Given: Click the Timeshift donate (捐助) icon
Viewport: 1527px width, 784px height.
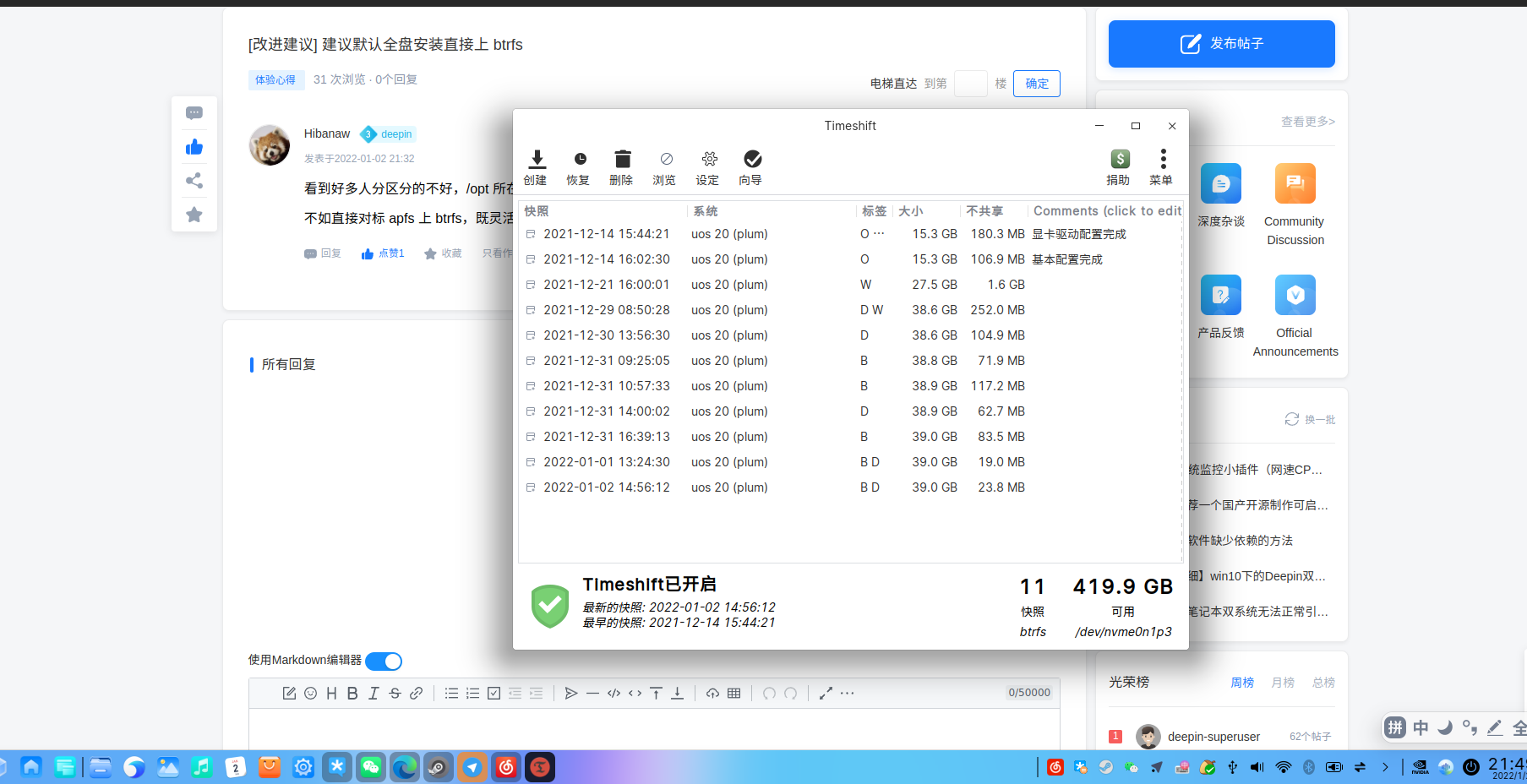Looking at the screenshot, I should (1119, 167).
